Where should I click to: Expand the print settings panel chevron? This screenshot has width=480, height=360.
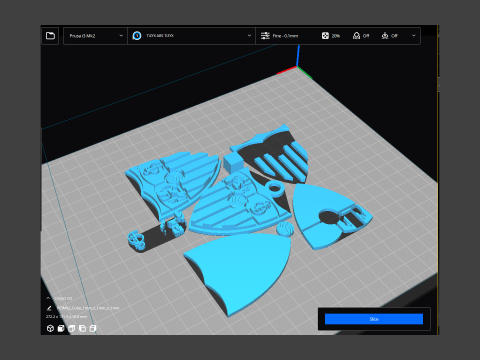click(414, 36)
